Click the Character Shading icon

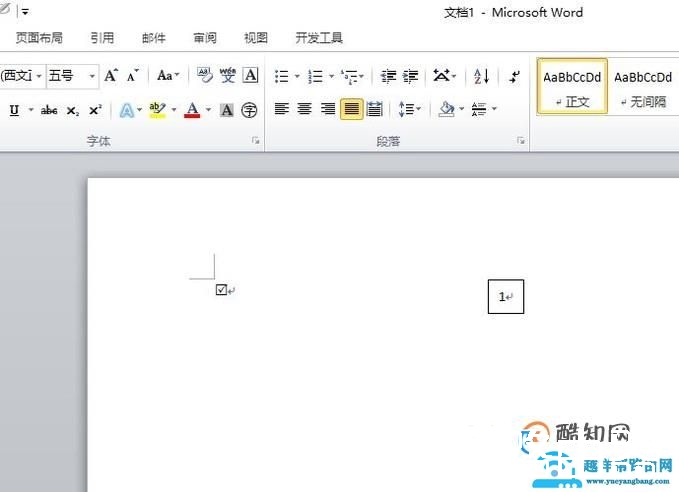(226, 110)
